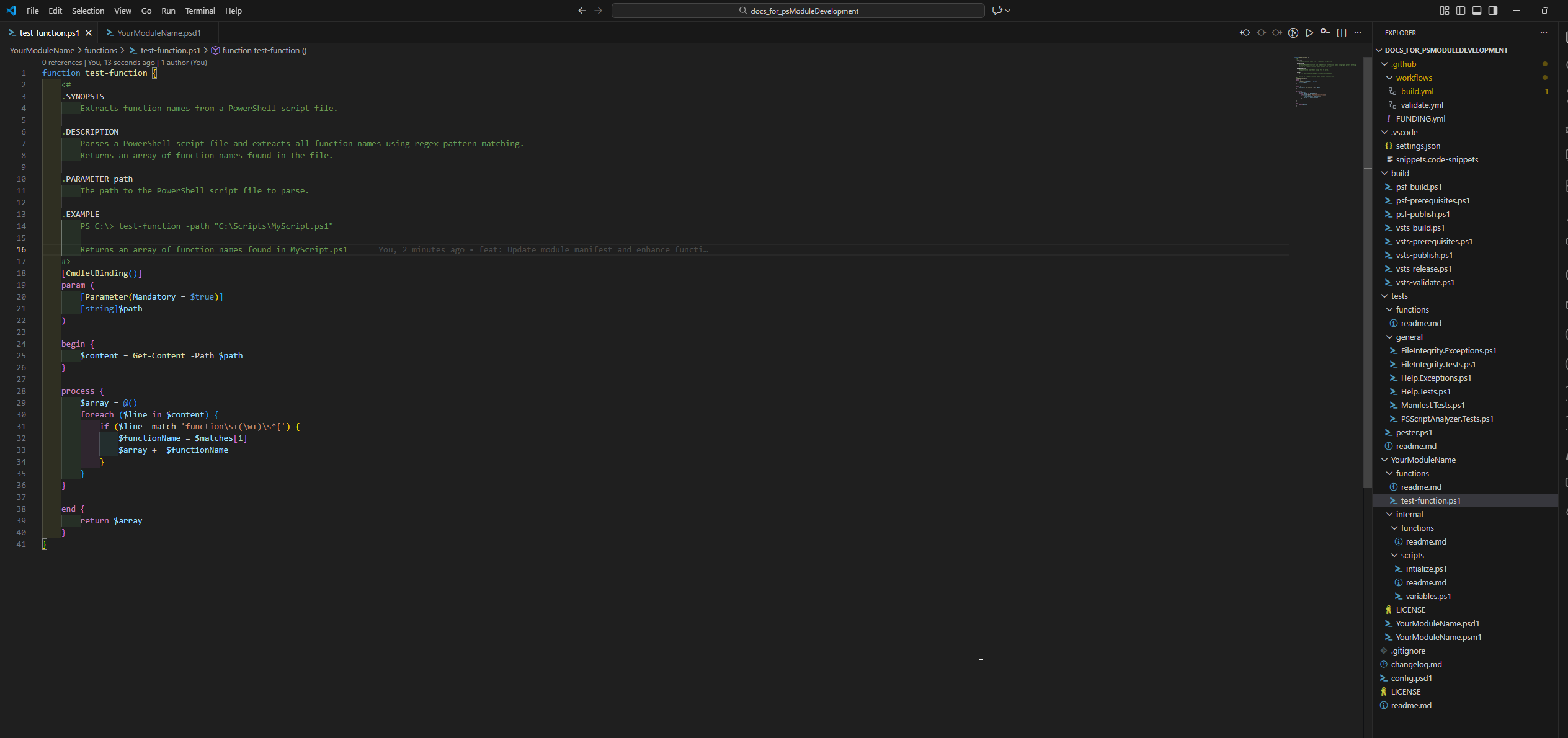Viewport: 1568px width, 738px height.
Task: Open editor more actions menu
Action: 1358,33
